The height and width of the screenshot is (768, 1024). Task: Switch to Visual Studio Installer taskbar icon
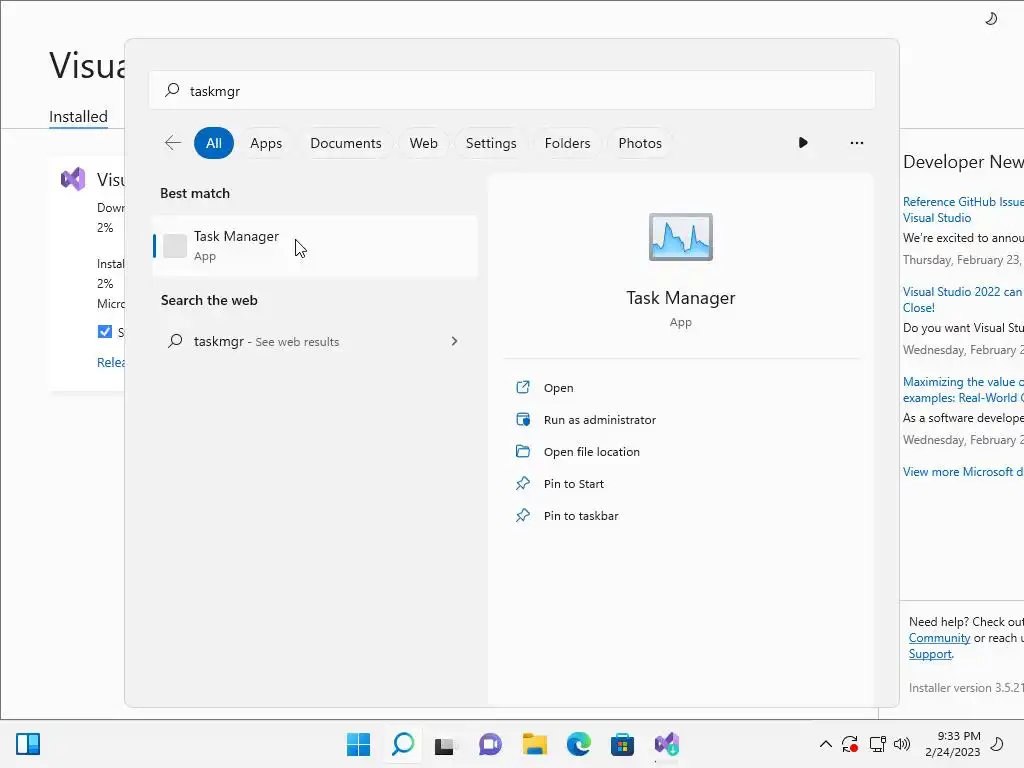667,744
